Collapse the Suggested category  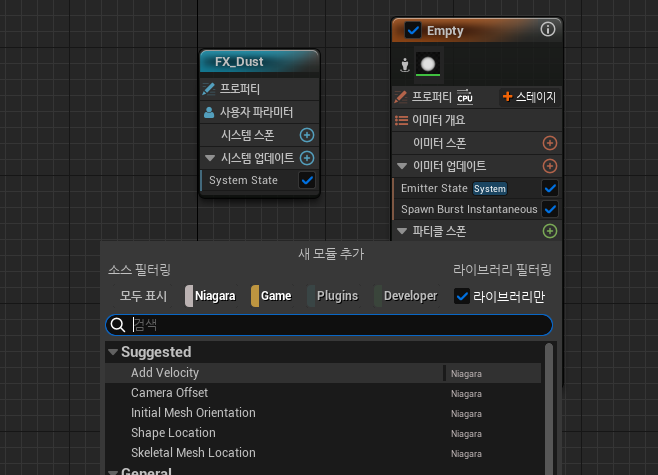point(112,352)
